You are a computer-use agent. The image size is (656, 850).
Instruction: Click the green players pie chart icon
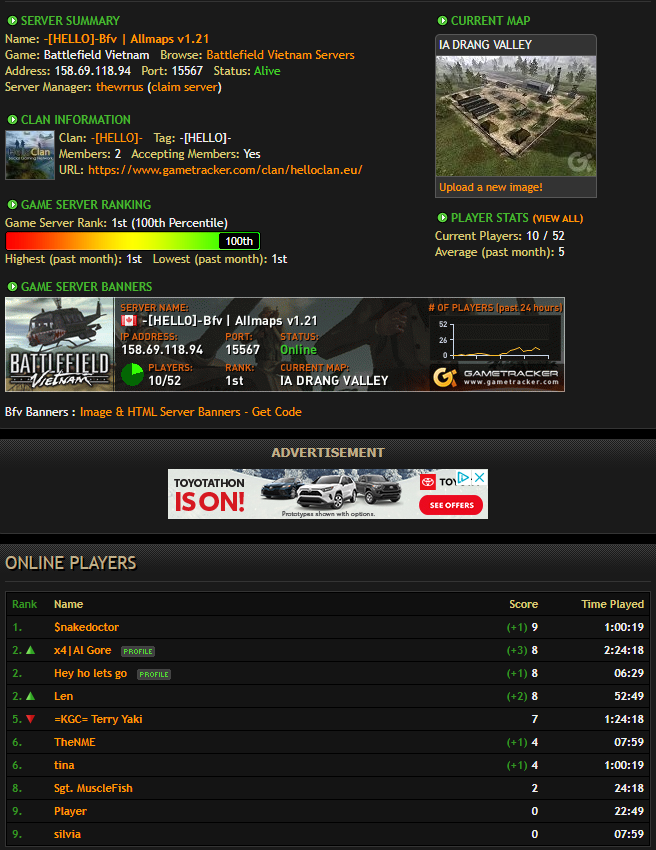[x=132, y=375]
